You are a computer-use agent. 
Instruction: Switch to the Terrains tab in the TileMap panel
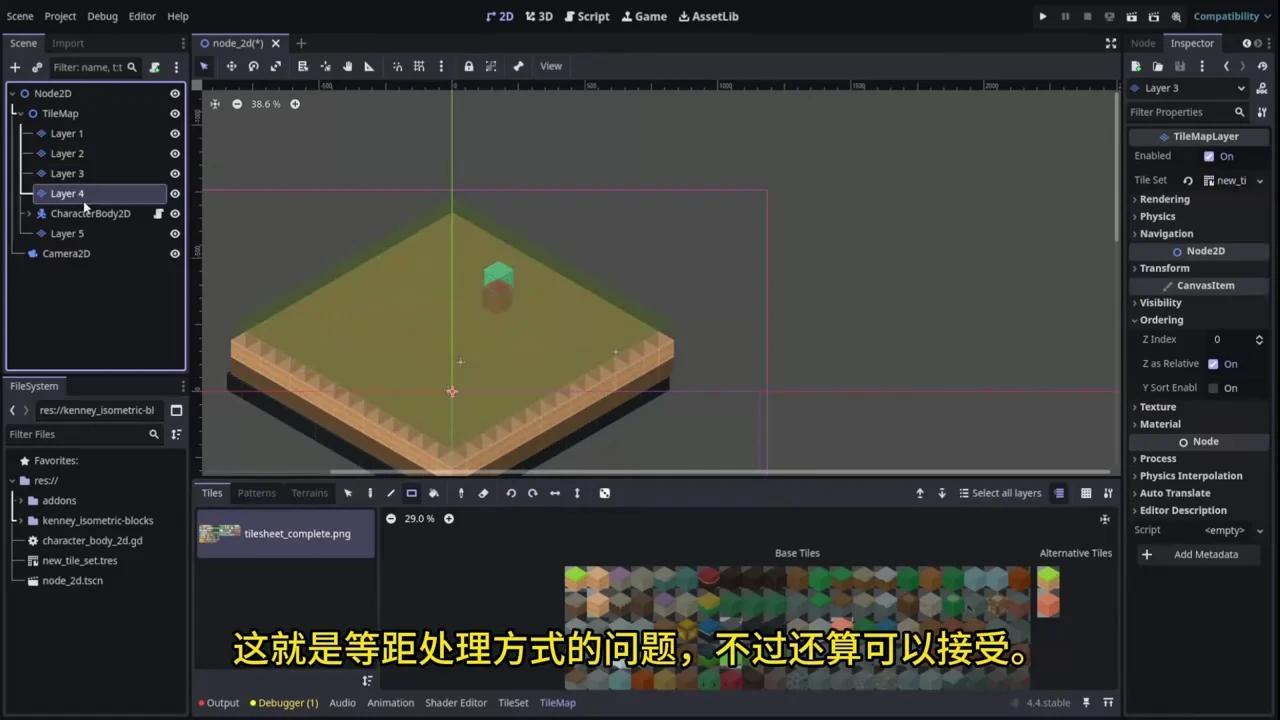(309, 492)
